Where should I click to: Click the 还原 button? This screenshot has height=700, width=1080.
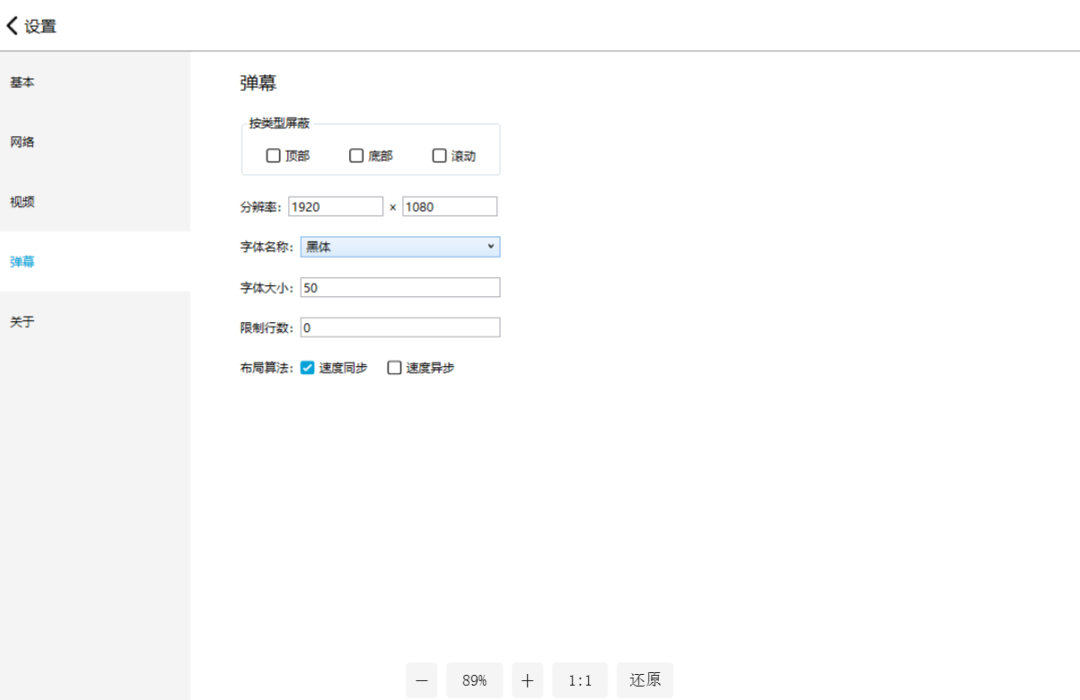[645, 681]
